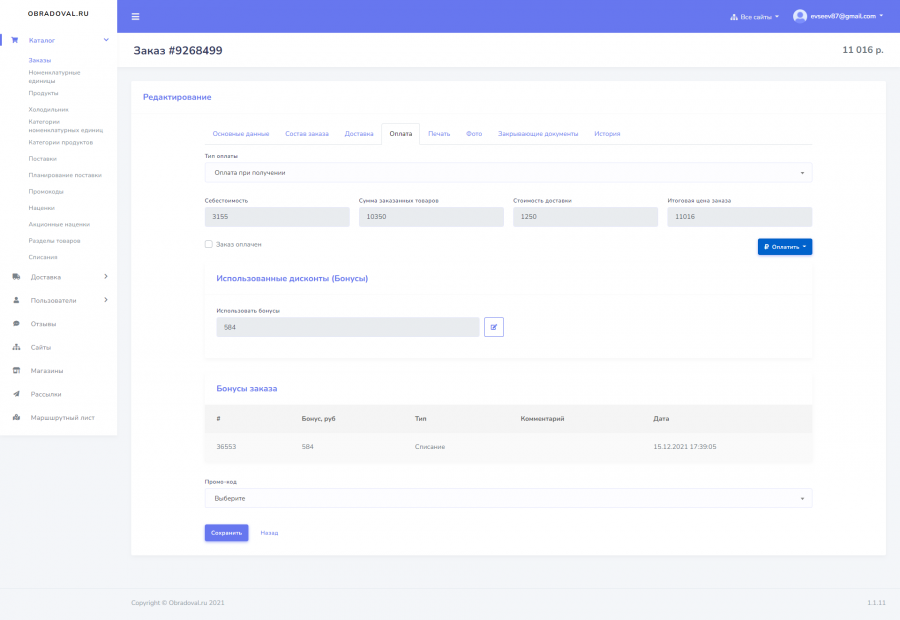Open Промокоды in the sidebar
The image size is (900, 620).
(46, 192)
